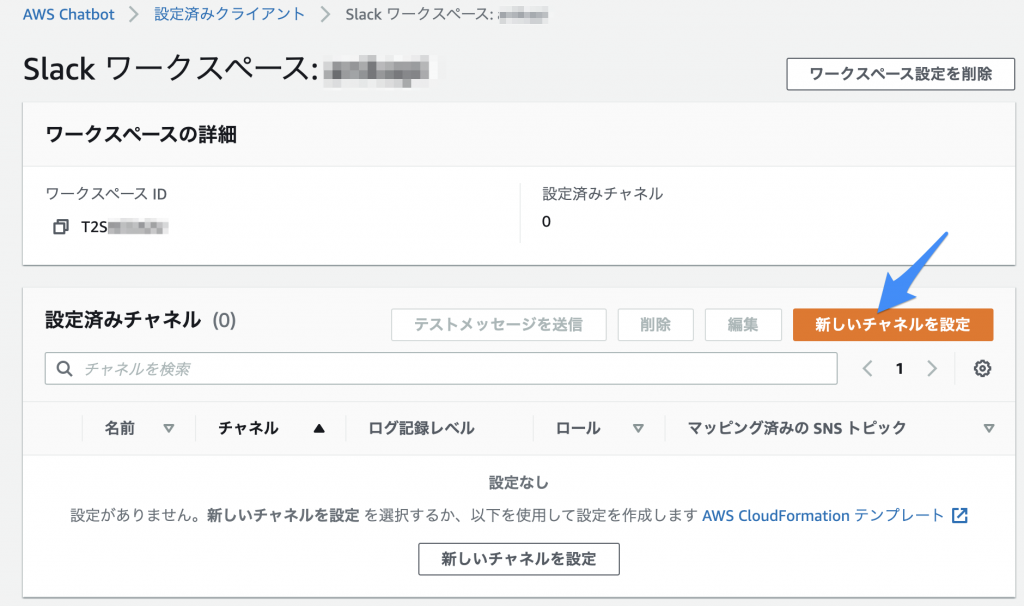Click マッピング済みの SNS トピック column header

[x=797, y=428]
